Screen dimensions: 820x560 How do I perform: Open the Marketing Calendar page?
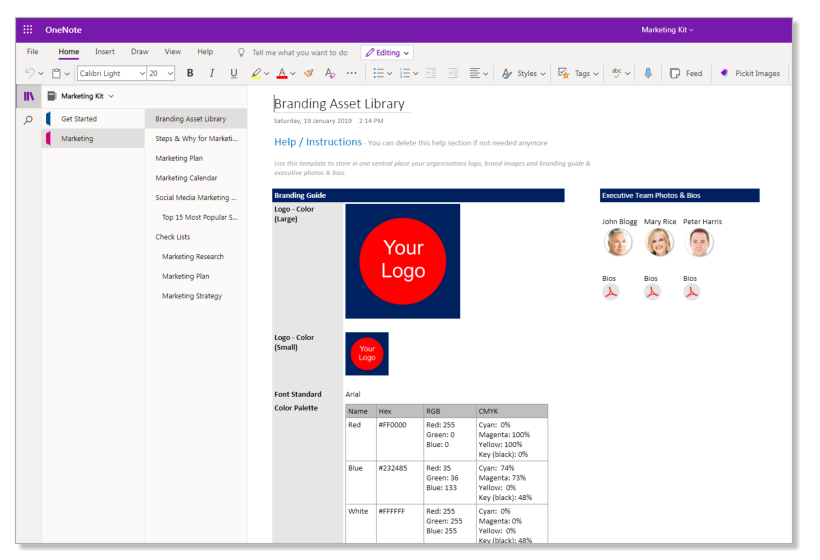point(196,178)
